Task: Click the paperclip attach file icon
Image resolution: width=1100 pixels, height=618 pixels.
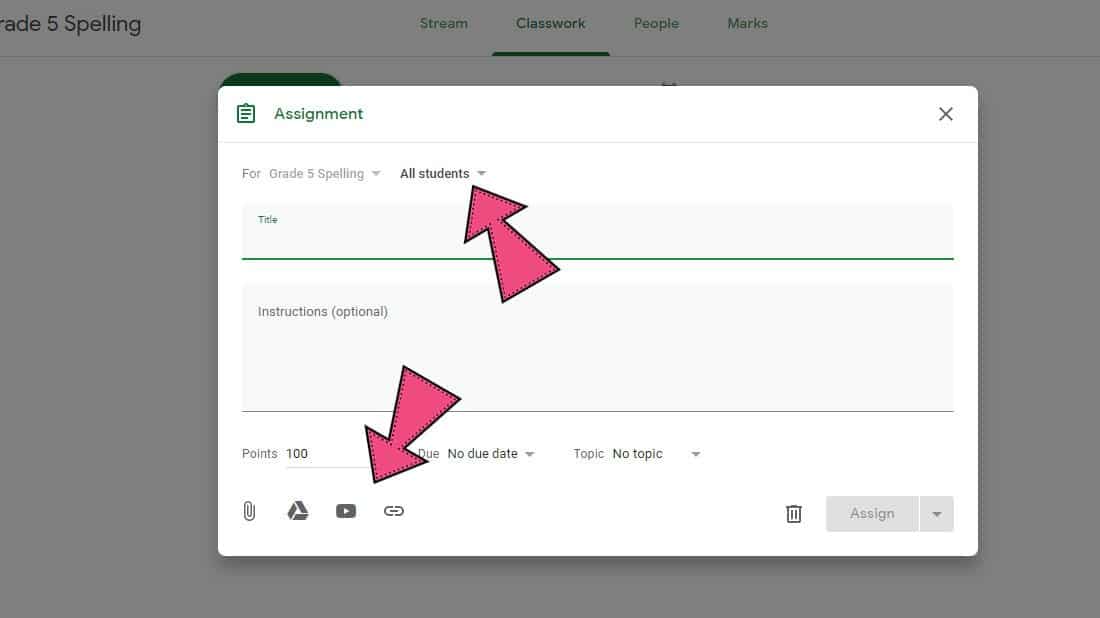Action: pos(249,511)
